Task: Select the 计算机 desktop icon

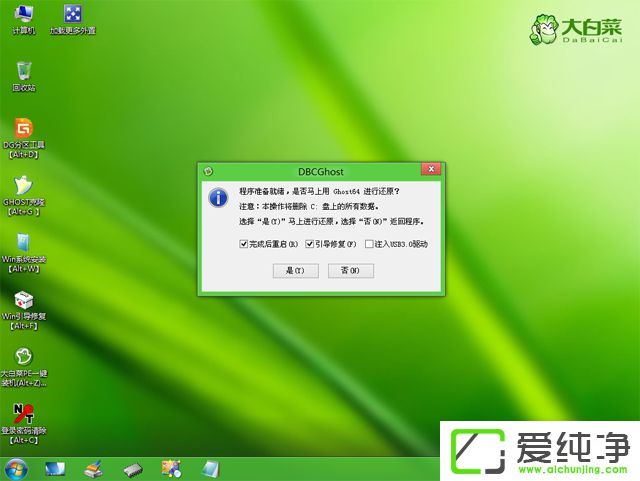Action: coord(23,15)
